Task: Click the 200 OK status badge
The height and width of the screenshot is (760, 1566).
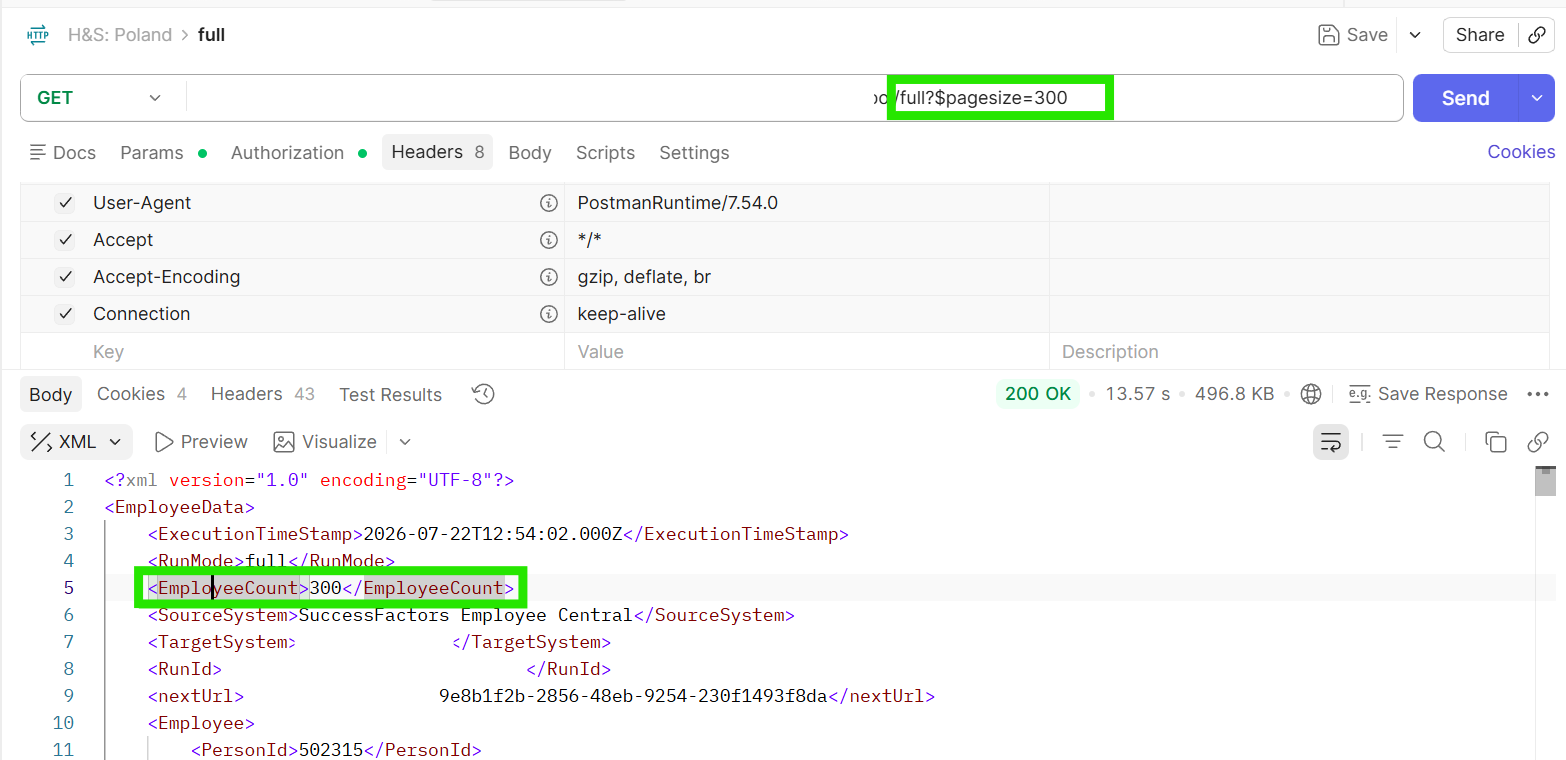Action: point(1038,394)
